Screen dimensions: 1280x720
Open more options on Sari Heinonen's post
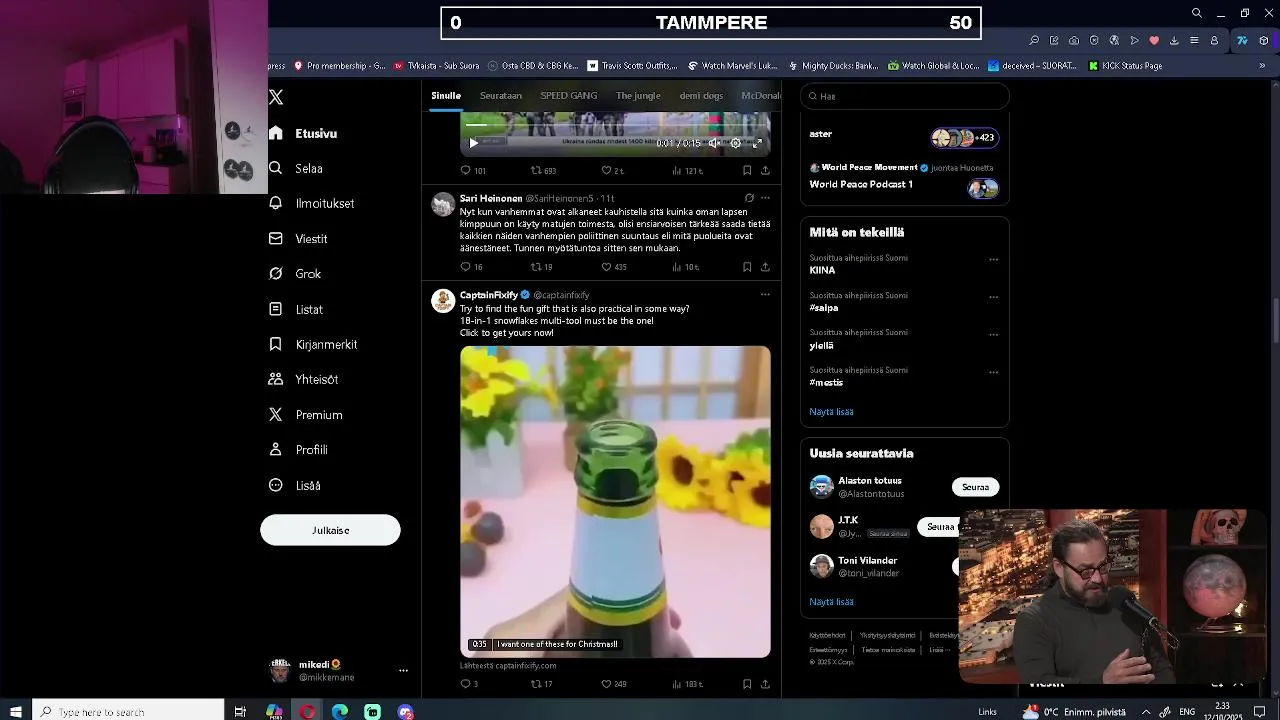(765, 198)
